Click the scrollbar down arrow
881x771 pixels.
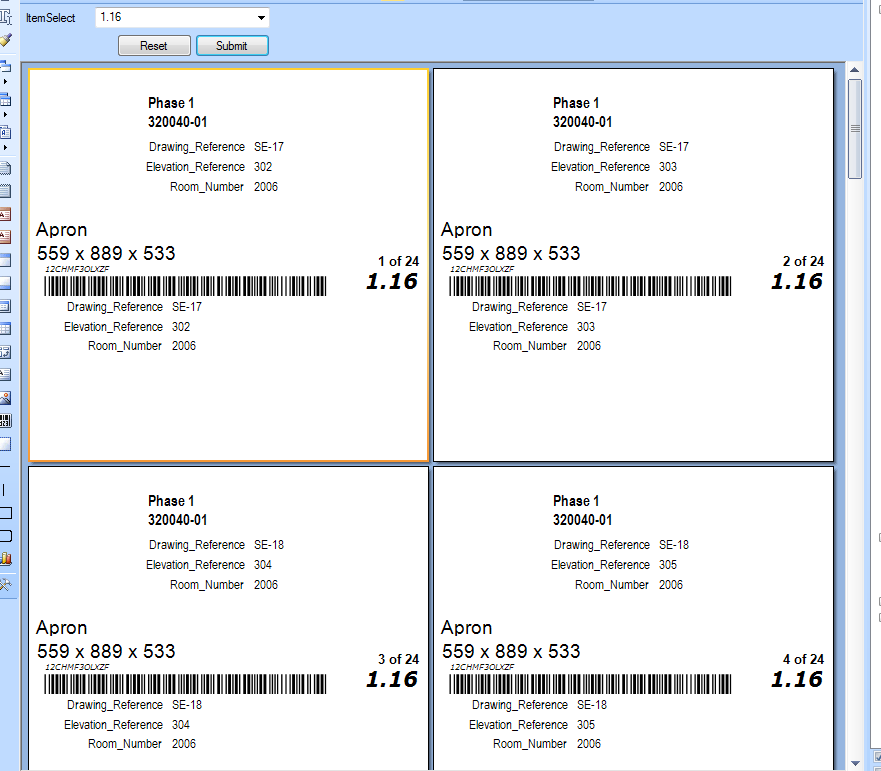pyautogui.click(x=855, y=763)
